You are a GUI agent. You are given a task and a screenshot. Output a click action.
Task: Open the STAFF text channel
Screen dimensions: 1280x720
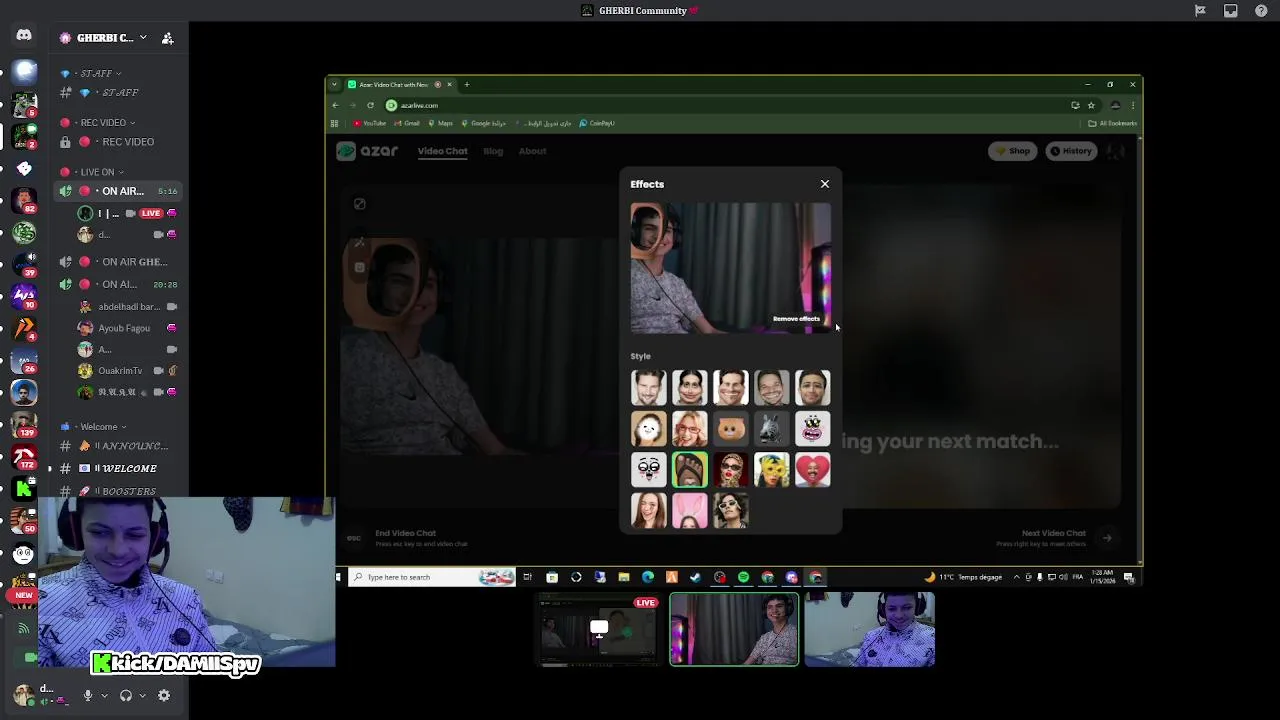(x=118, y=93)
